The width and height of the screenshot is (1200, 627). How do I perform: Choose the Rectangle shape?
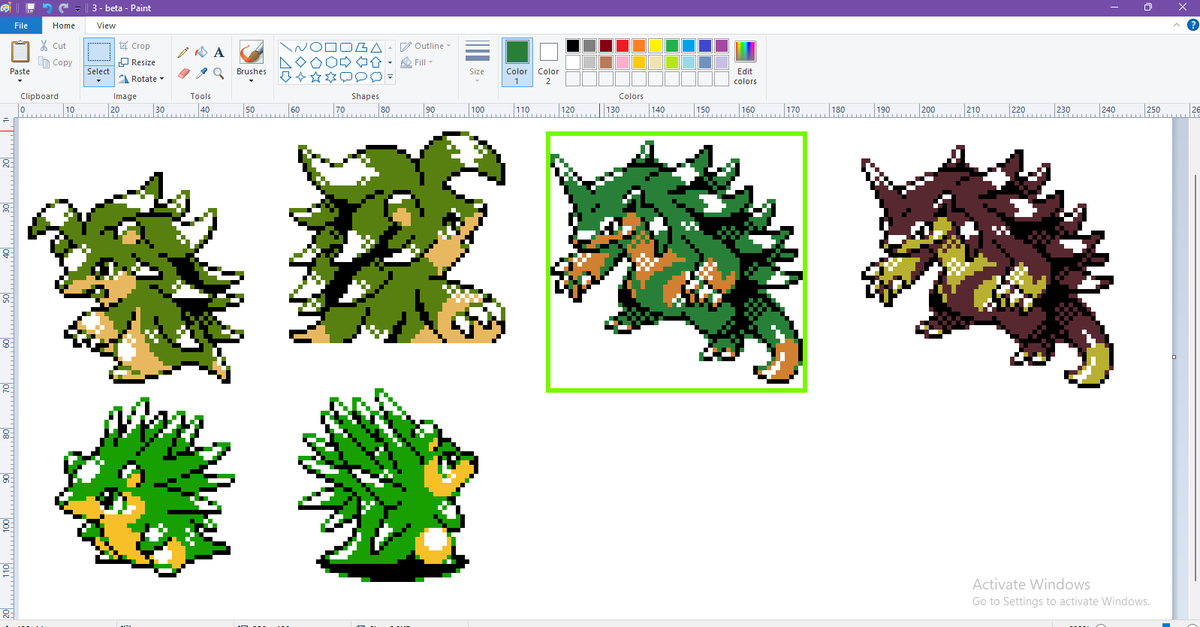330,47
